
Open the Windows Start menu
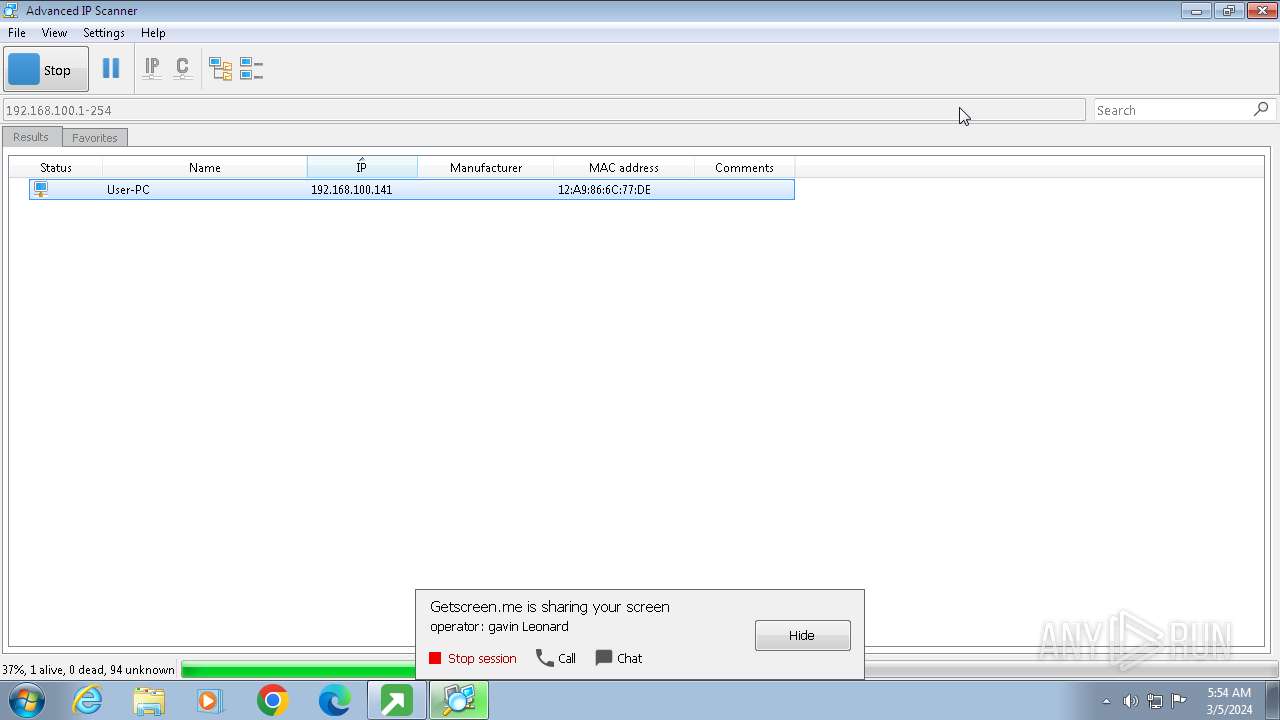tap(27, 700)
